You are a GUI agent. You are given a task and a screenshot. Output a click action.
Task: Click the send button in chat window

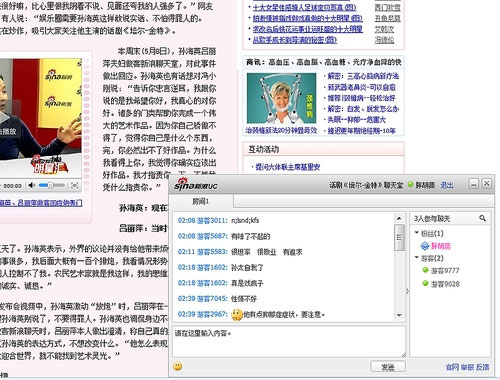tap(388, 367)
